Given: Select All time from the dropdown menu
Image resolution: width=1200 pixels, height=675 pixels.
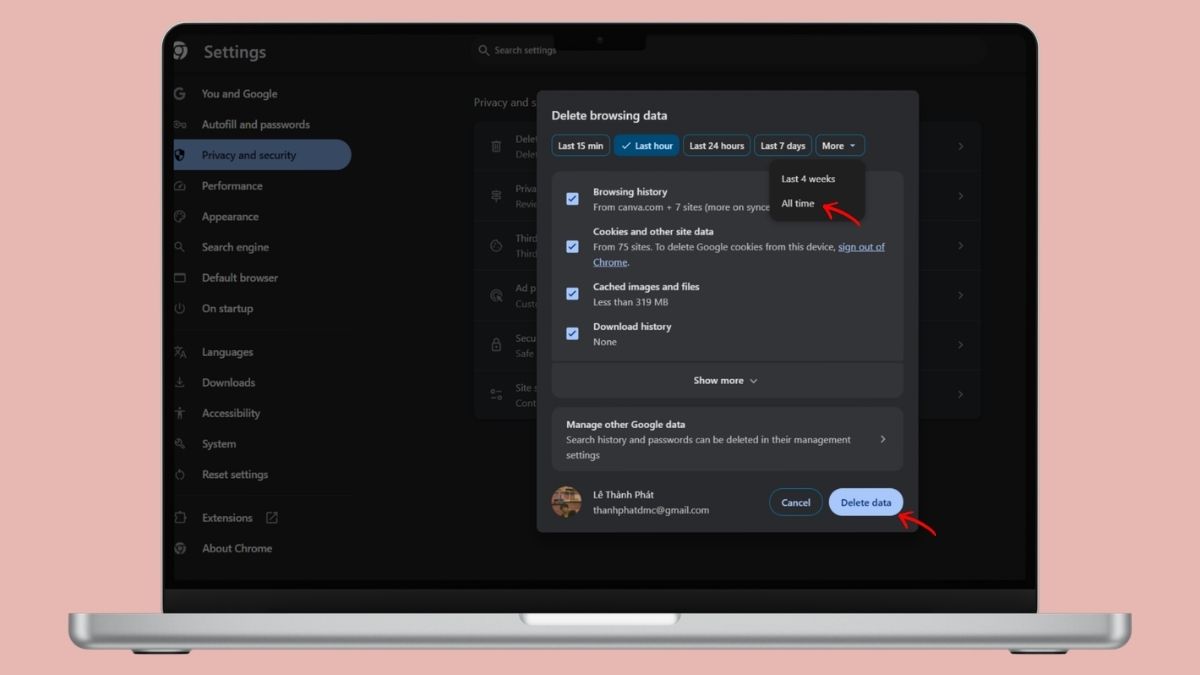Looking at the screenshot, I should [798, 204].
